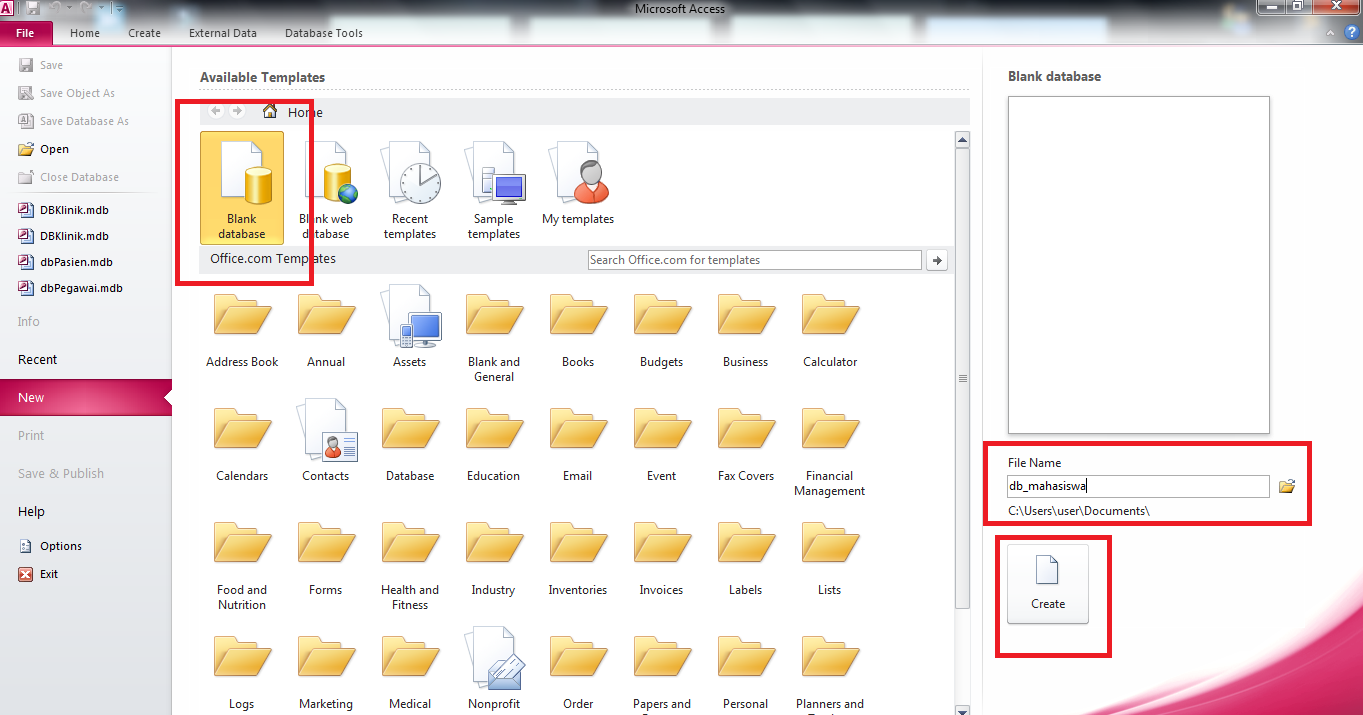The image size is (1363, 715).
Task: Open recent file dbPegawai.mdb
Action: [70, 288]
